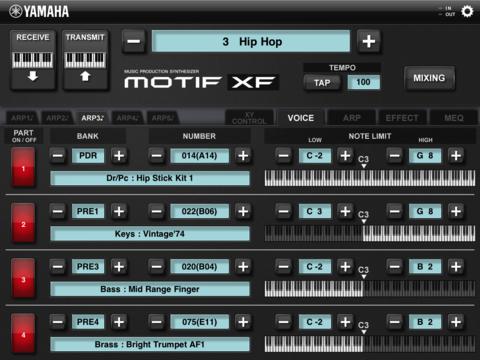The width and height of the screenshot is (480, 360).
Task: Increase Part 3 bank from PRE3
Action: [119, 267]
